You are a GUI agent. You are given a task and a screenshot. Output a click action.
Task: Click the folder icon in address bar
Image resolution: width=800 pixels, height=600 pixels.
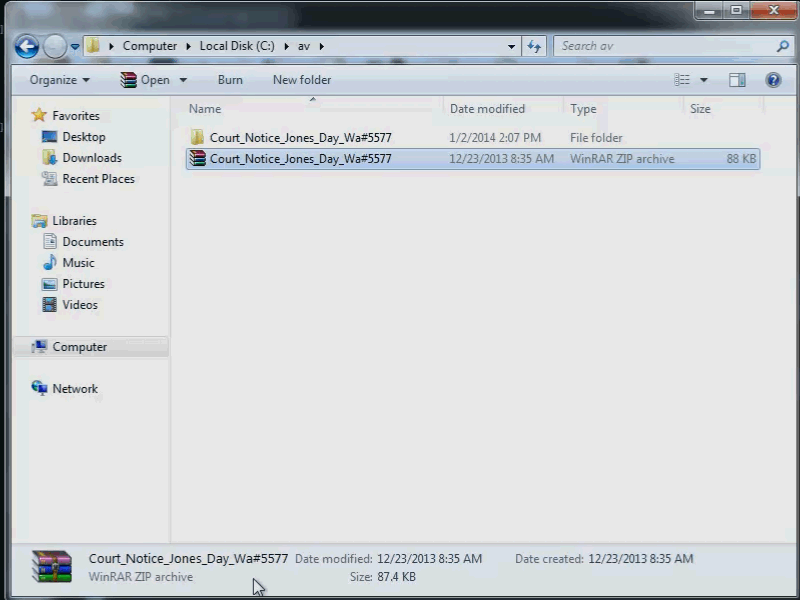point(93,46)
